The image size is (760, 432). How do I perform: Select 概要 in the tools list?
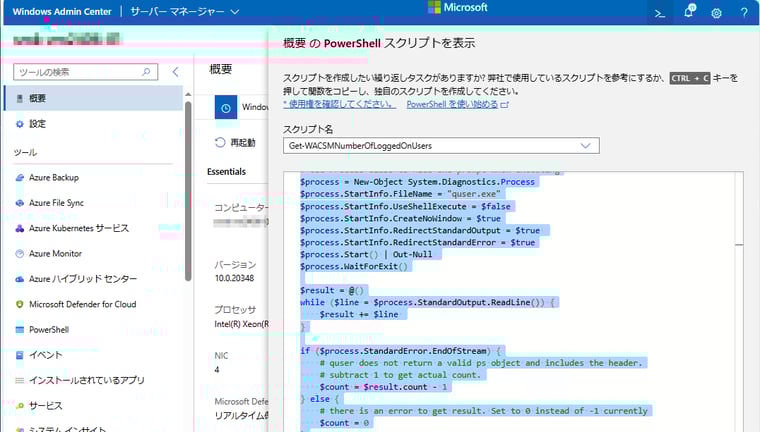point(93,98)
